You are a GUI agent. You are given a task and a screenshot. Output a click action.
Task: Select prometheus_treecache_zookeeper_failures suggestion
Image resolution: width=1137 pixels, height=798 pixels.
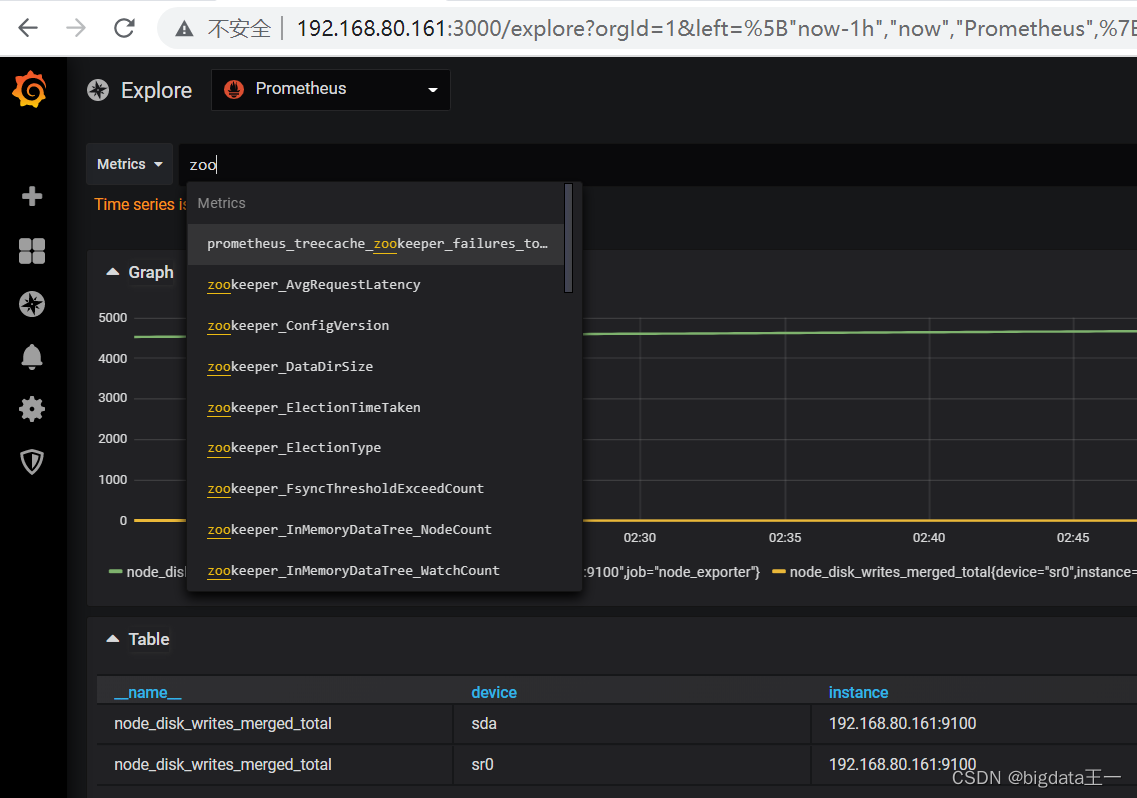tap(377, 244)
